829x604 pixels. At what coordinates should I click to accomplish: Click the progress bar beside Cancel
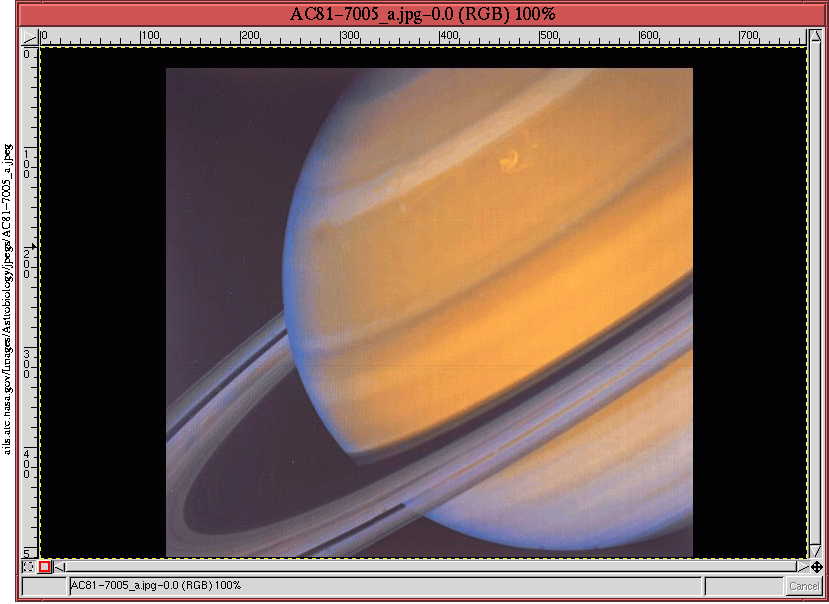coord(744,586)
